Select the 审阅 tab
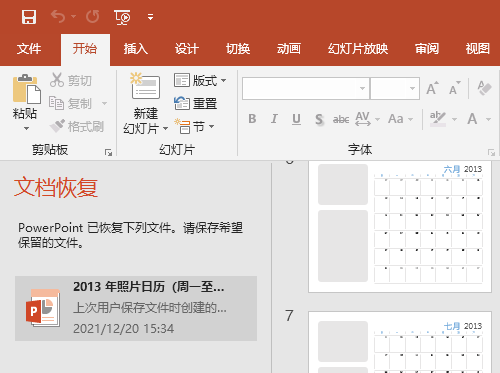 [427, 49]
